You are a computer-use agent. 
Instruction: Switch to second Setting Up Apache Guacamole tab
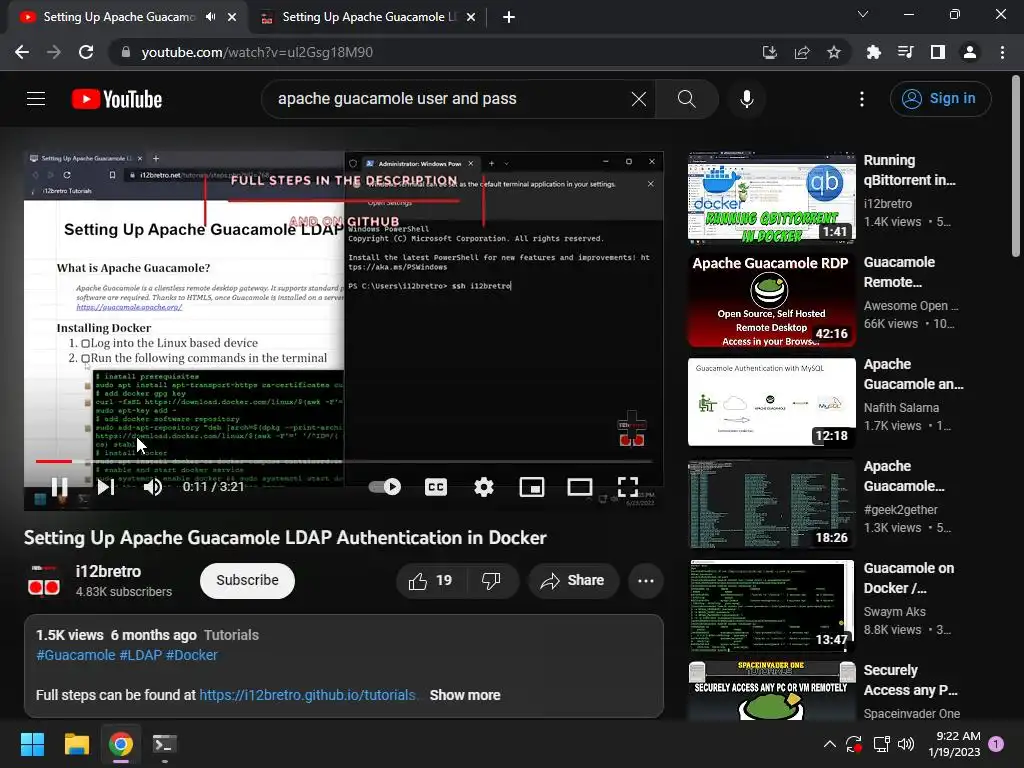pos(369,17)
